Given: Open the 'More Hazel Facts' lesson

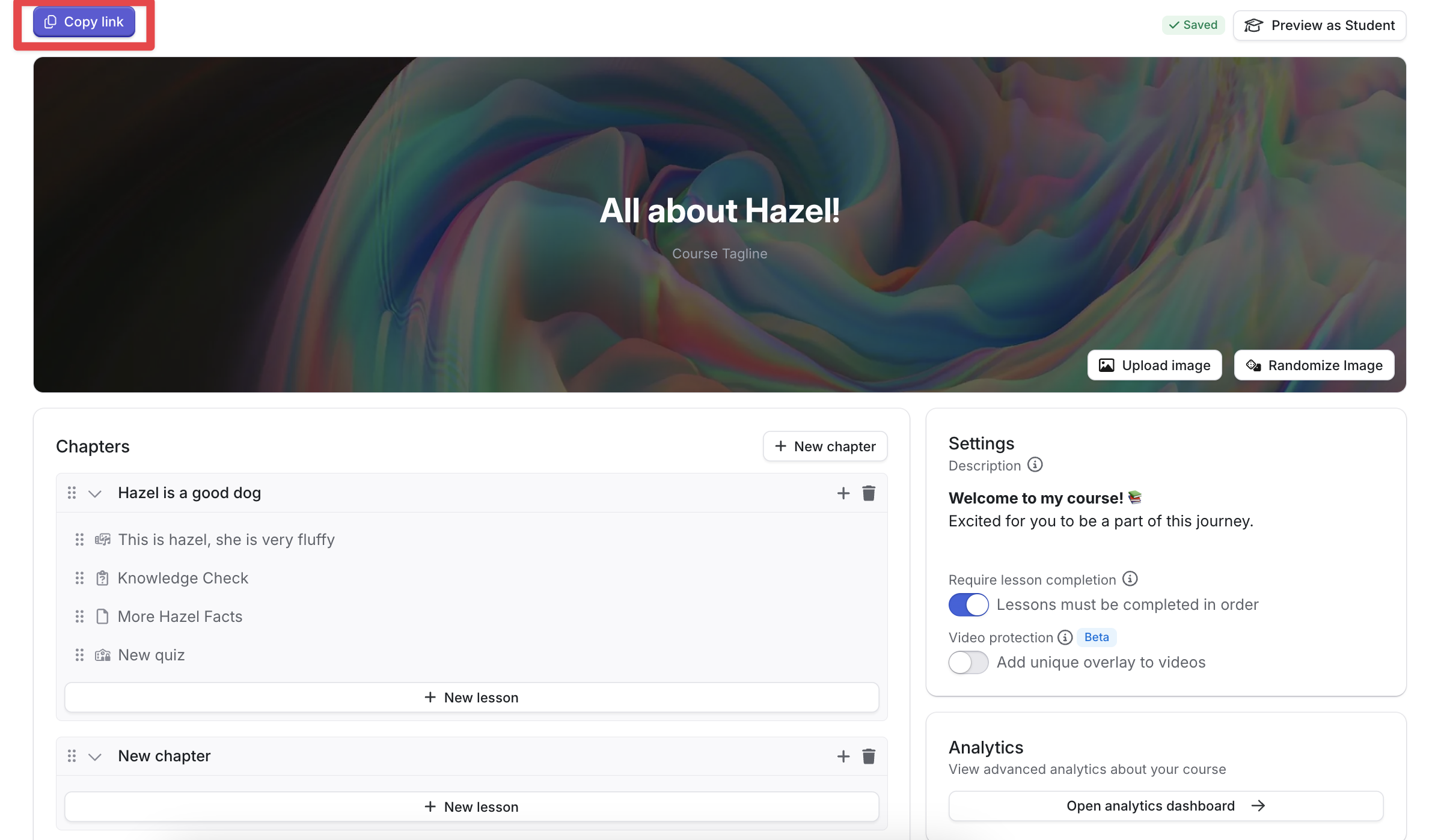Looking at the screenshot, I should coord(180,616).
